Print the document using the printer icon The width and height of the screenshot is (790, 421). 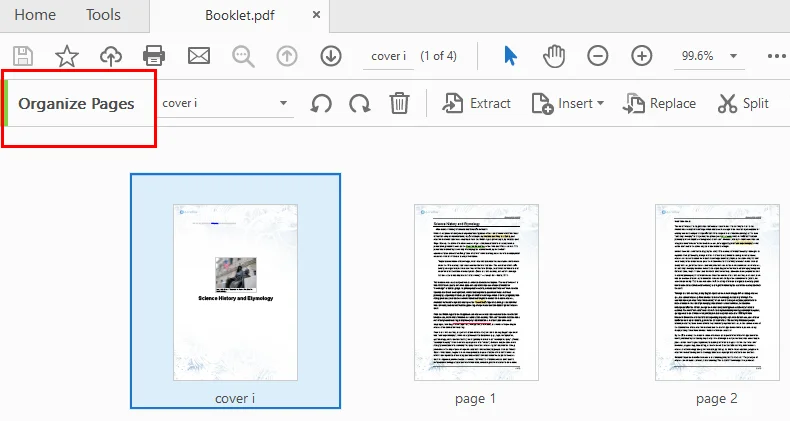point(154,56)
